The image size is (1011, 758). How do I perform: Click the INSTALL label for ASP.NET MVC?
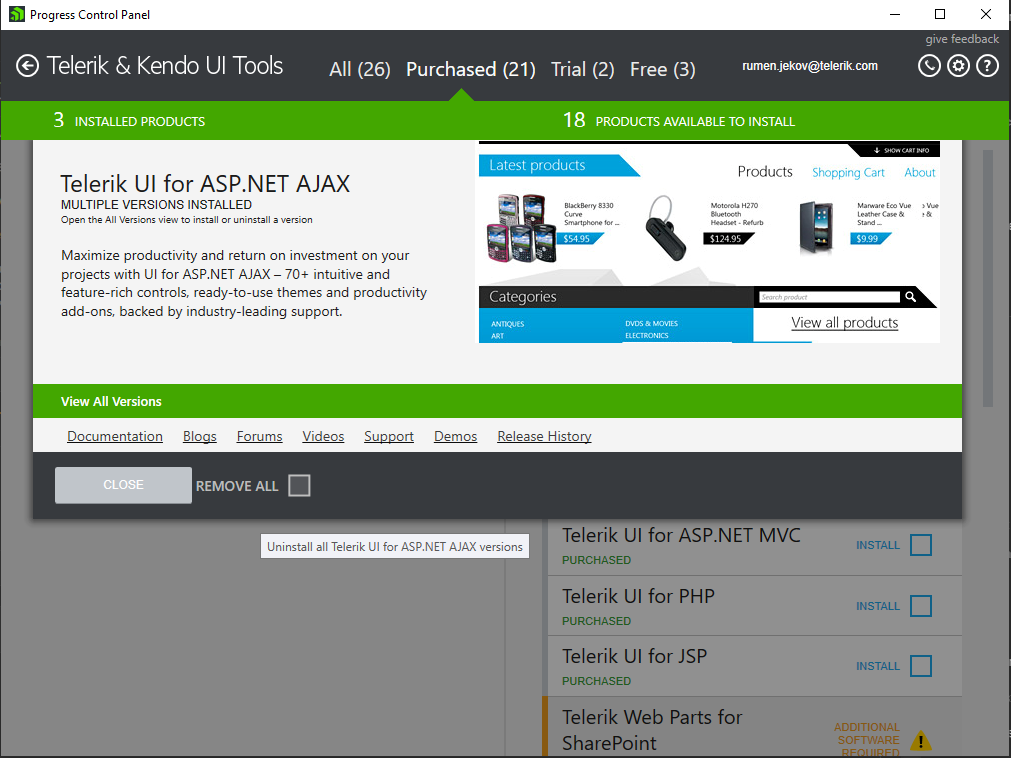878,545
